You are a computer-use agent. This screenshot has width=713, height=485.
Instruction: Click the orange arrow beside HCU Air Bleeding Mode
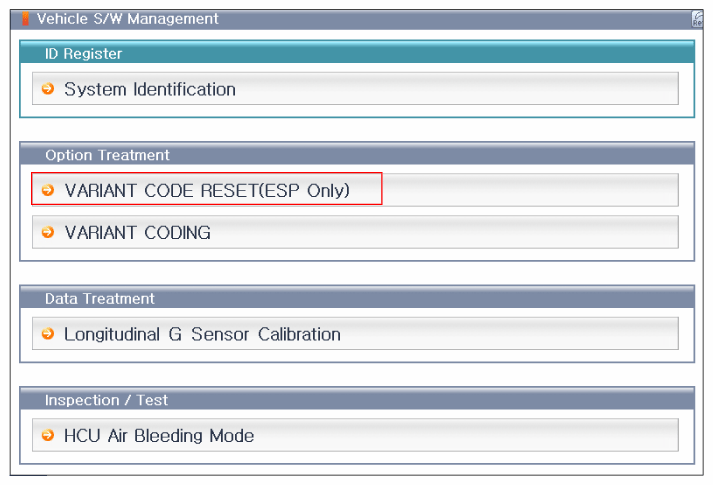(47, 435)
